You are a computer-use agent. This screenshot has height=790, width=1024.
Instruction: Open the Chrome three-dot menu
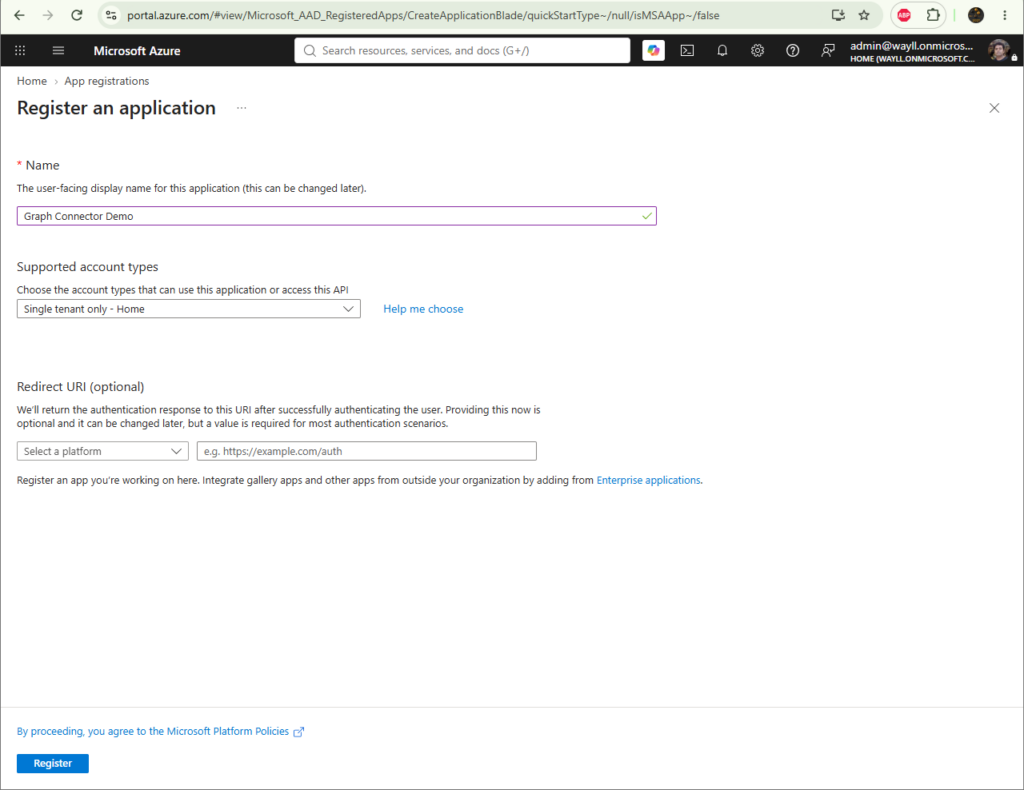[x=1005, y=15]
